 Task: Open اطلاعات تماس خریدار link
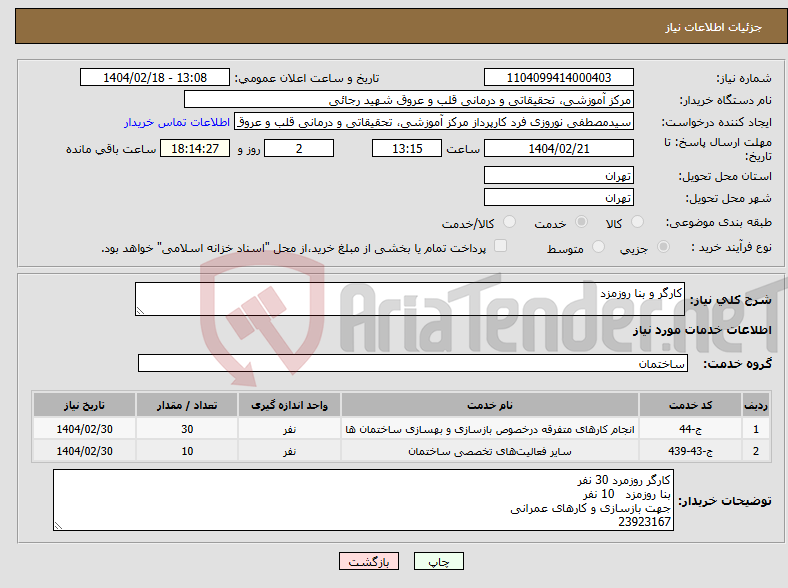click(x=177, y=122)
